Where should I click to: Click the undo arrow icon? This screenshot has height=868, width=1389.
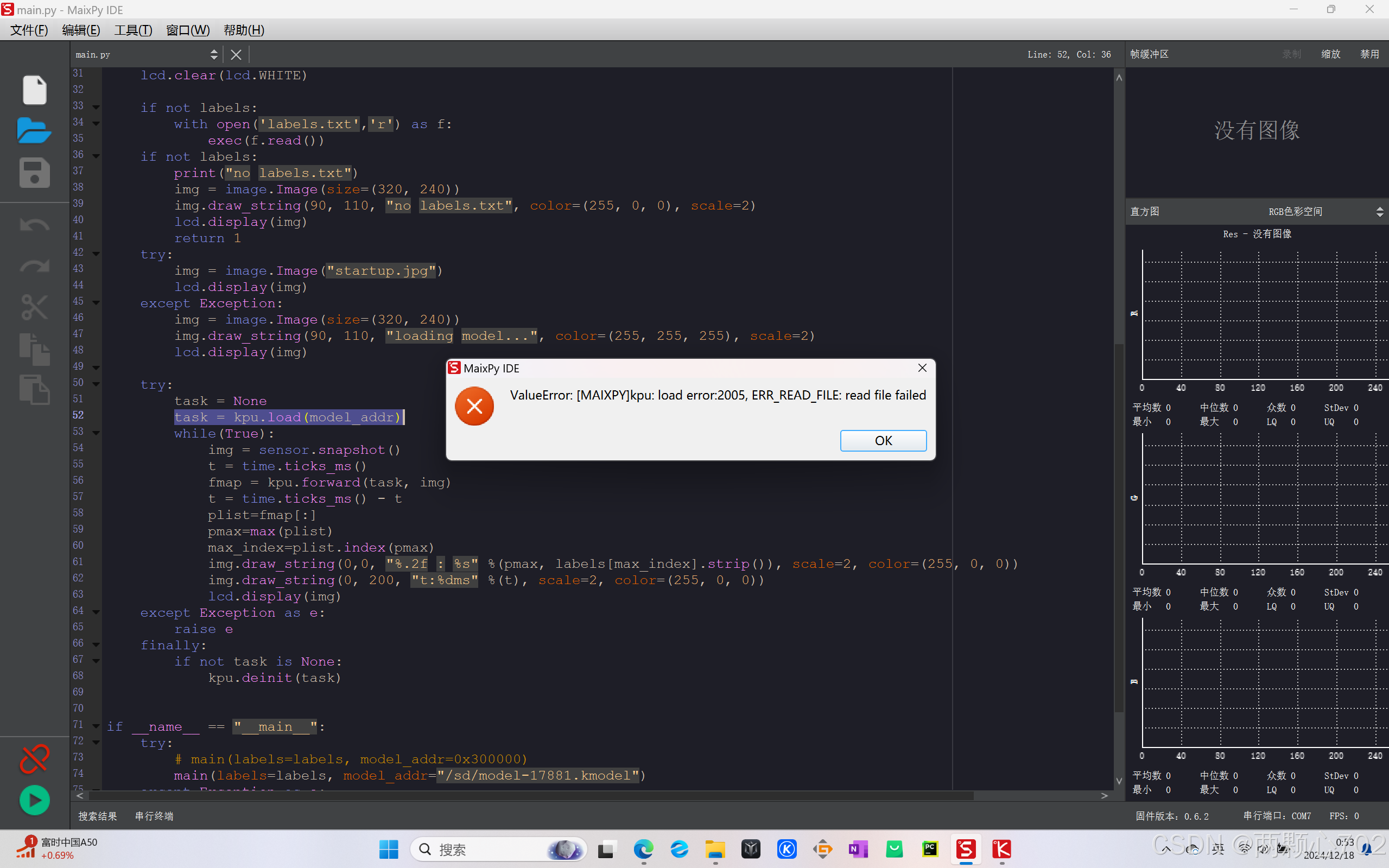[x=34, y=225]
